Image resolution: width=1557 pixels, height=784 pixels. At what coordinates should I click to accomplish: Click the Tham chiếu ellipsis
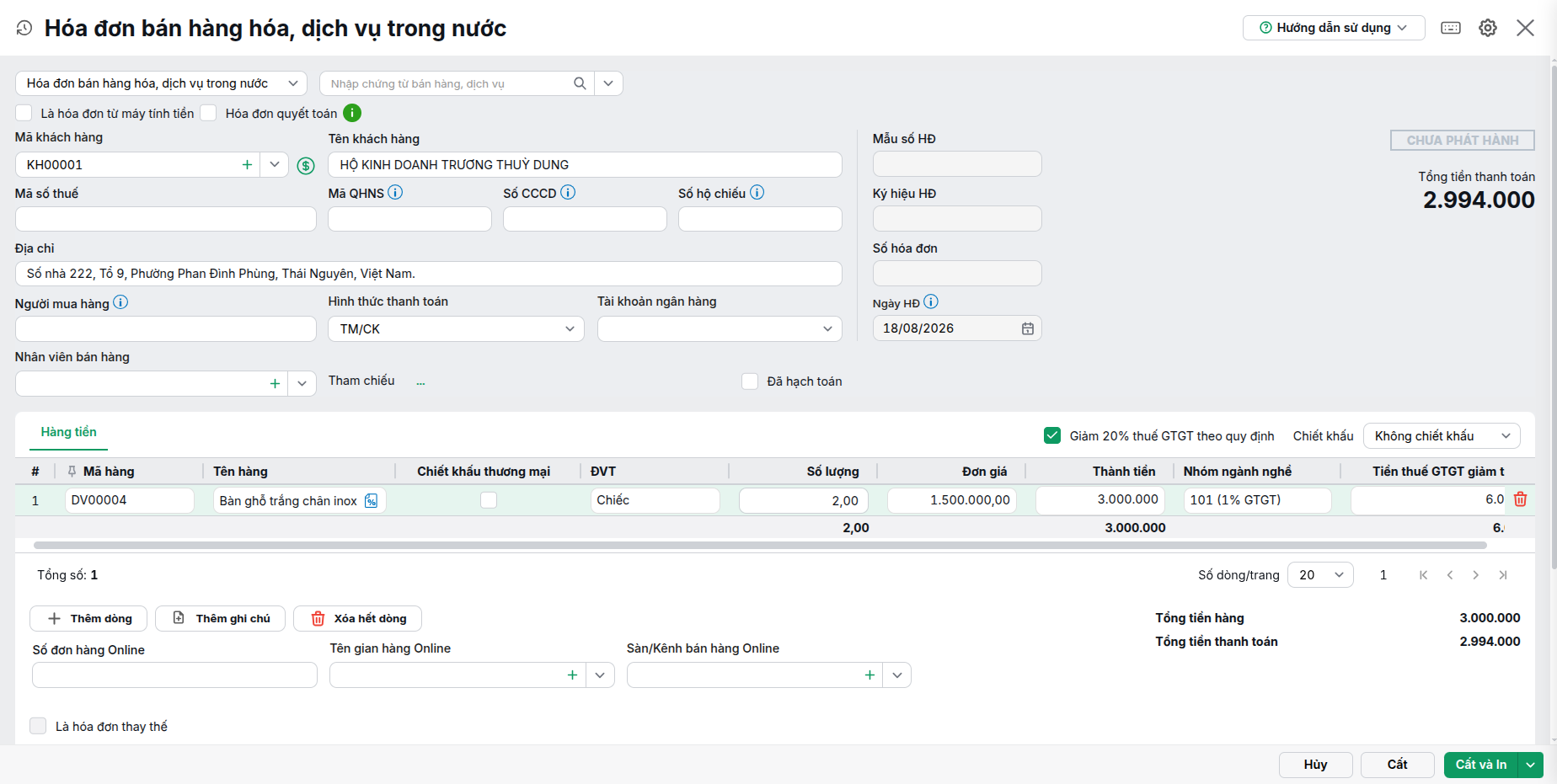420,382
